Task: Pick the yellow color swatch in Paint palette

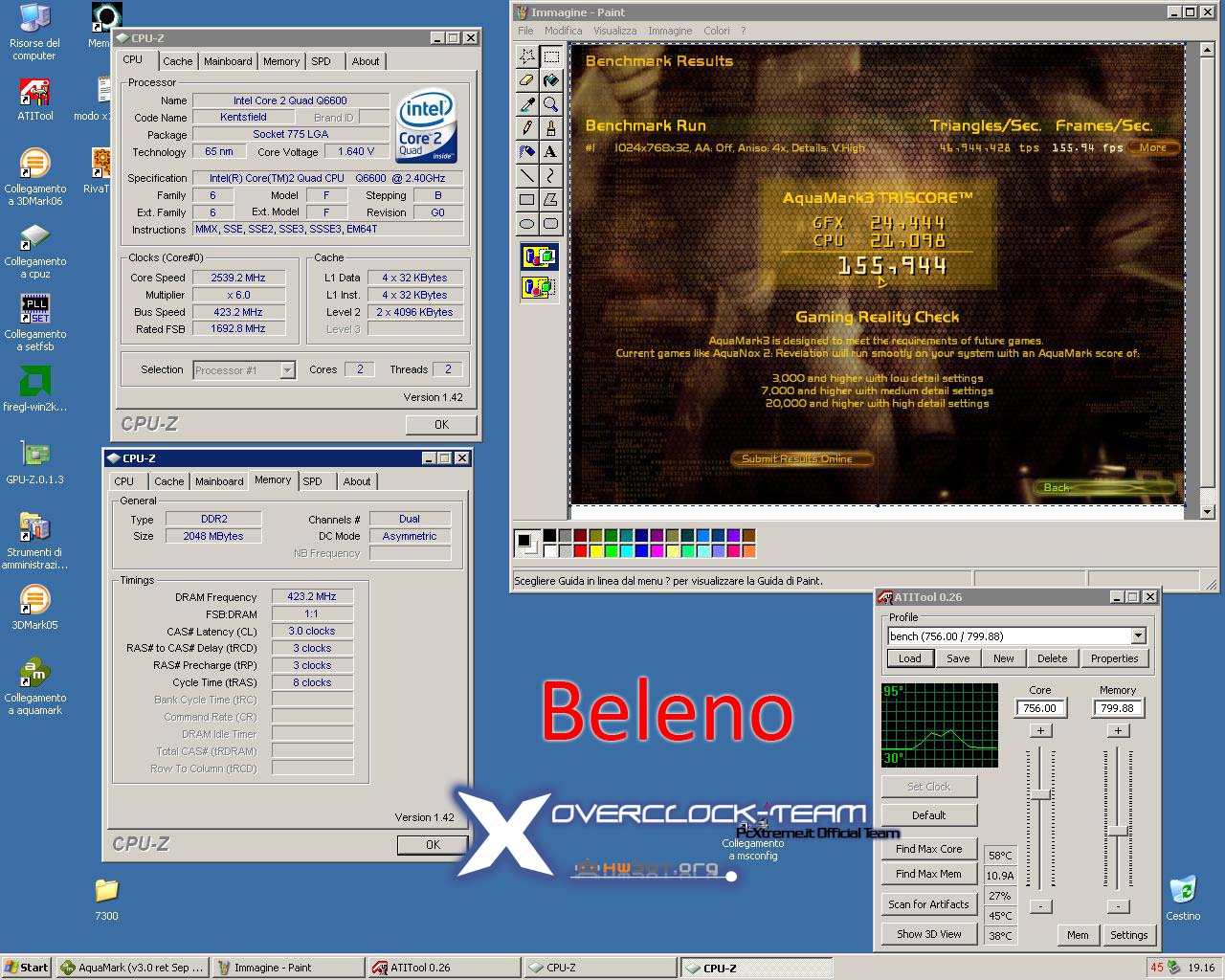Action: [595, 551]
